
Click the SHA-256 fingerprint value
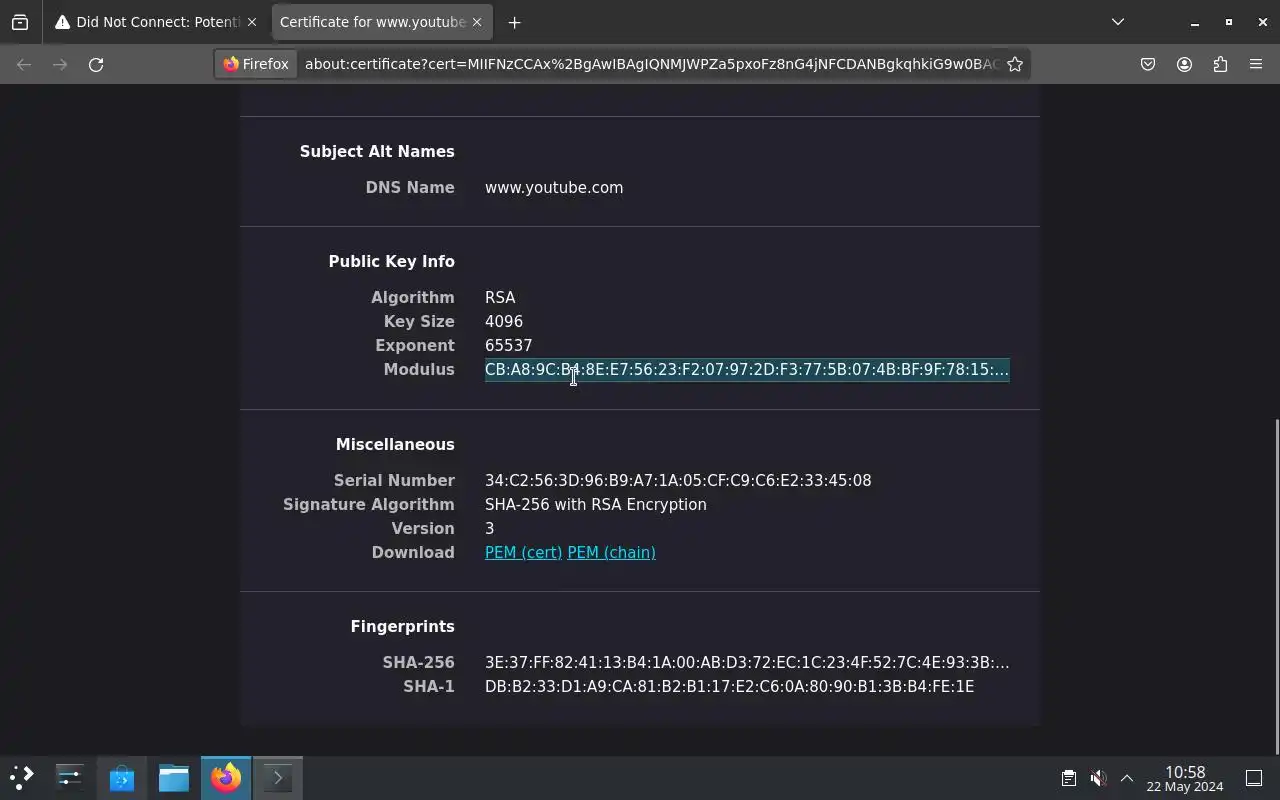pyautogui.click(x=747, y=662)
